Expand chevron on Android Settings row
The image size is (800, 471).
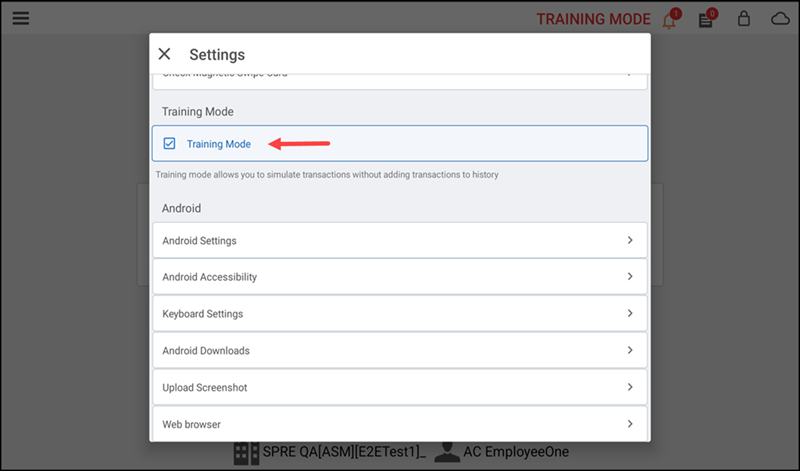(630, 240)
